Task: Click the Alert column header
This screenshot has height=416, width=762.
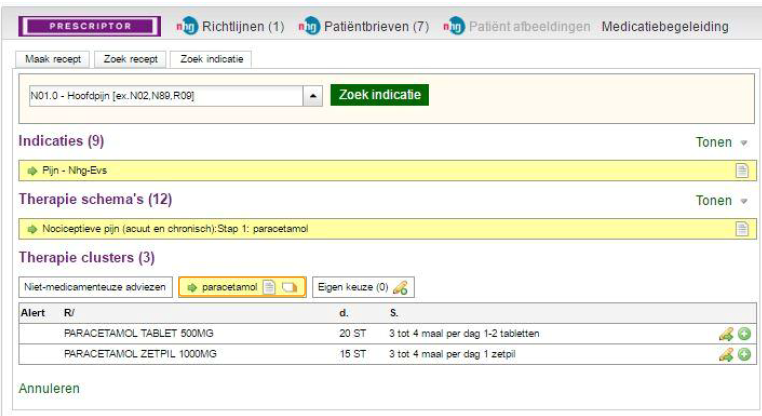Action: click(x=33, y=313)
